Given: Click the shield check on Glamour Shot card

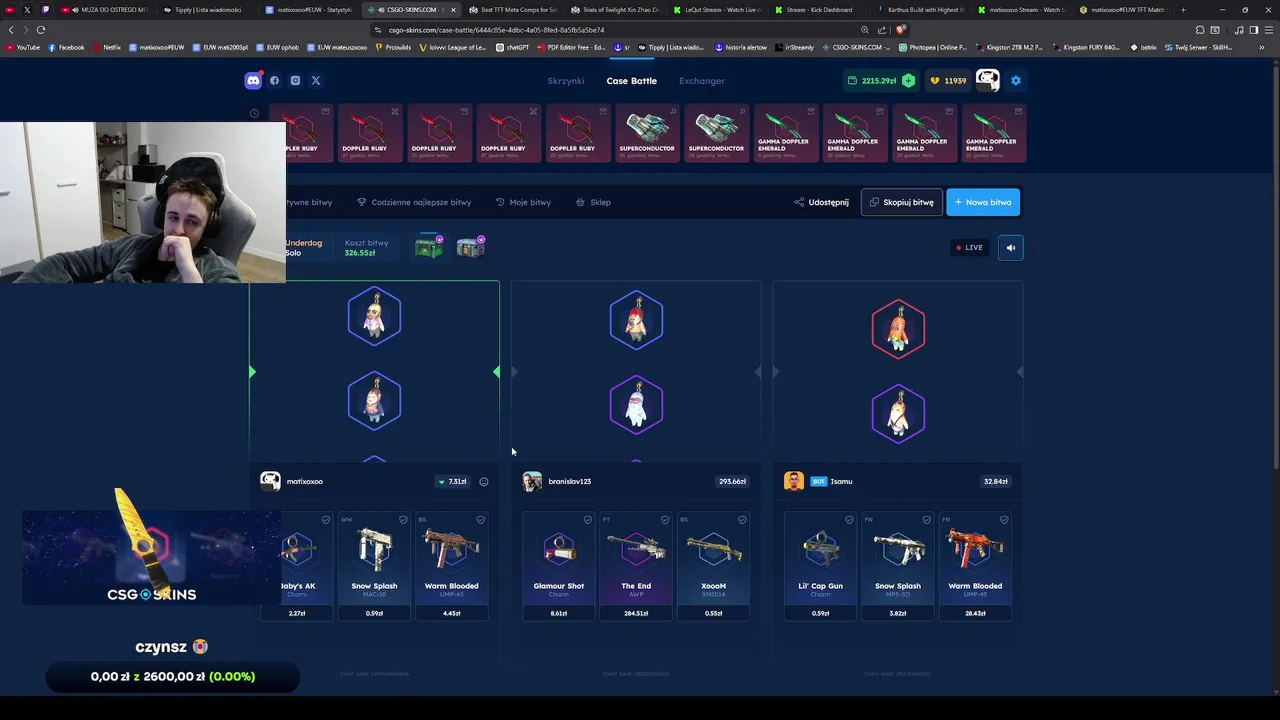Looking at the screenshot, I should pyautogui.click(x=588, y=520).
